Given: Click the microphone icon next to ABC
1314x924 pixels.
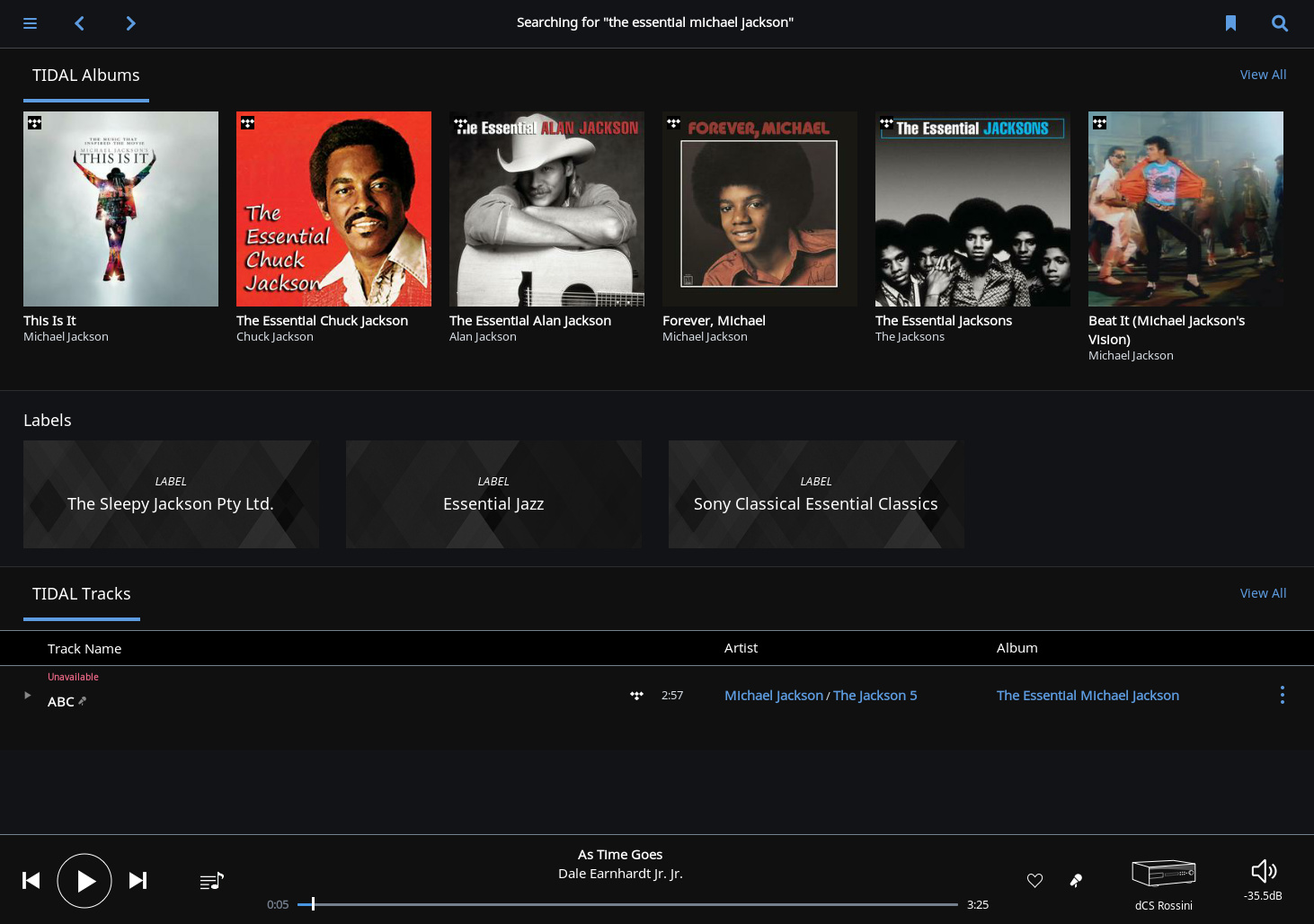Looking at the screenshot, I should (x=83, y=701).
